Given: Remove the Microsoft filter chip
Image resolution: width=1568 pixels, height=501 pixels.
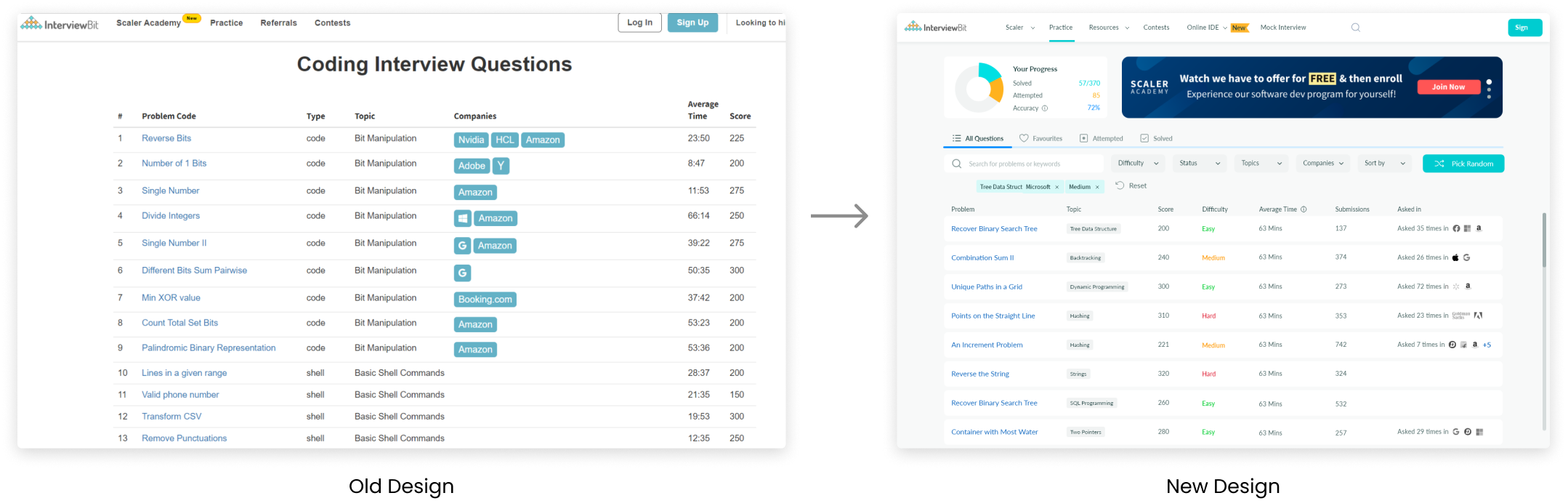Looking at the screenshot, I should pyautogui.click(x=1056, y=187).
